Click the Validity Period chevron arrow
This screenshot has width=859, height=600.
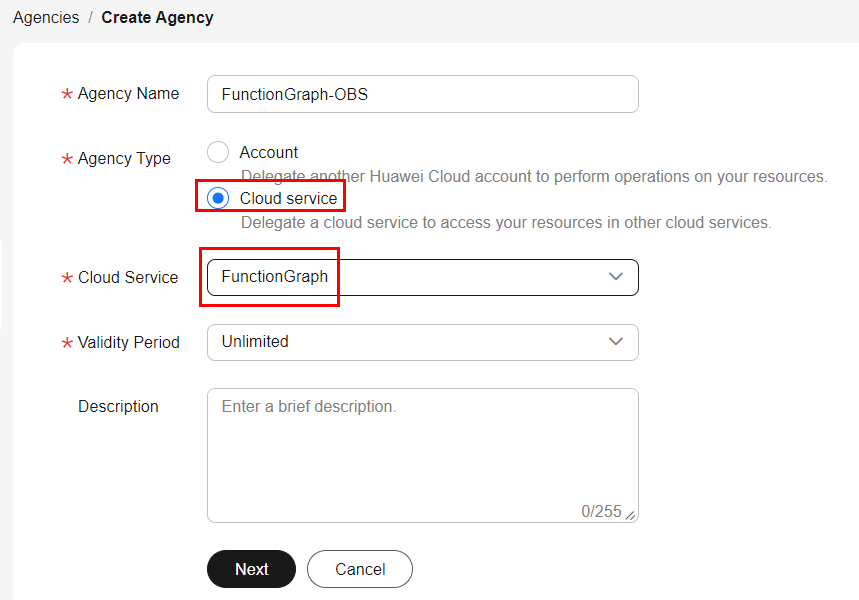[616, 342]
